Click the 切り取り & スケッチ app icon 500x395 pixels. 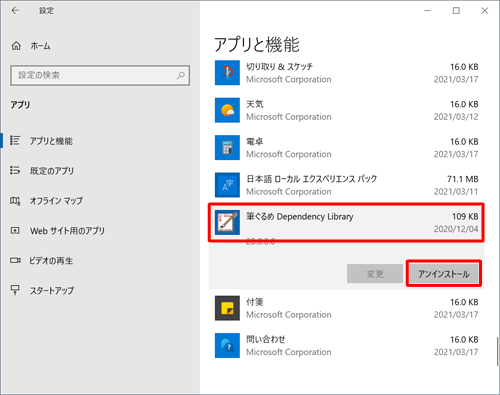227,73
